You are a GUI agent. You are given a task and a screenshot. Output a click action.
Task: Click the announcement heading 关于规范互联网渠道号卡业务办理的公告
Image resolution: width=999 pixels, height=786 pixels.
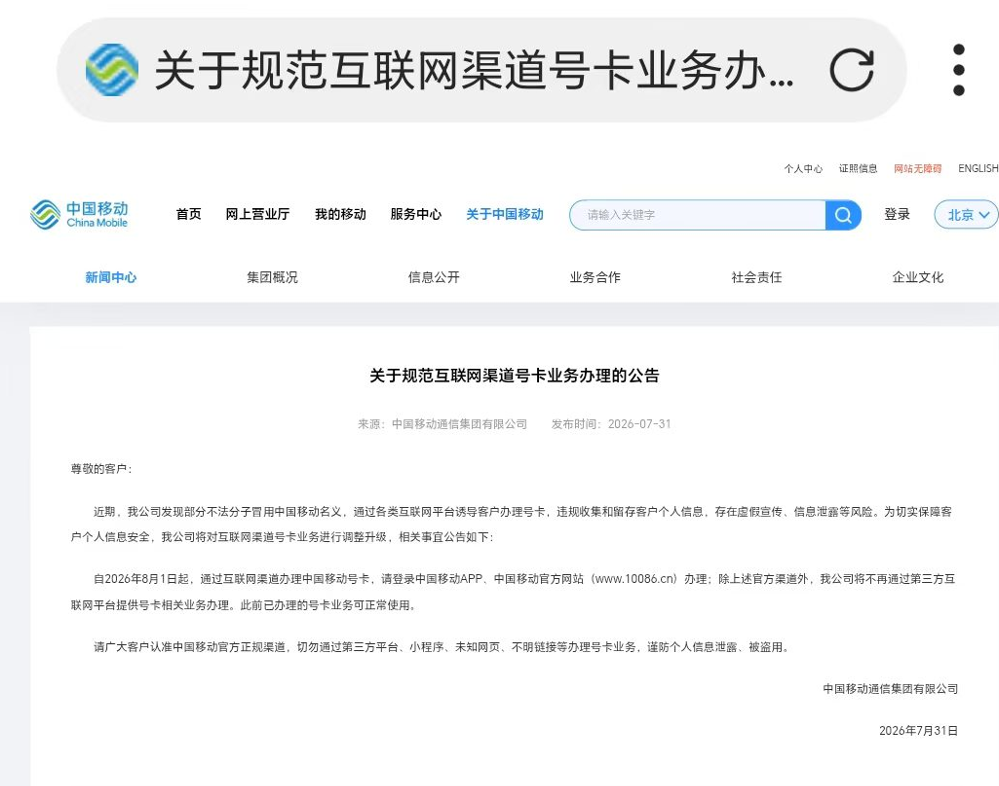tap(514, 376)
